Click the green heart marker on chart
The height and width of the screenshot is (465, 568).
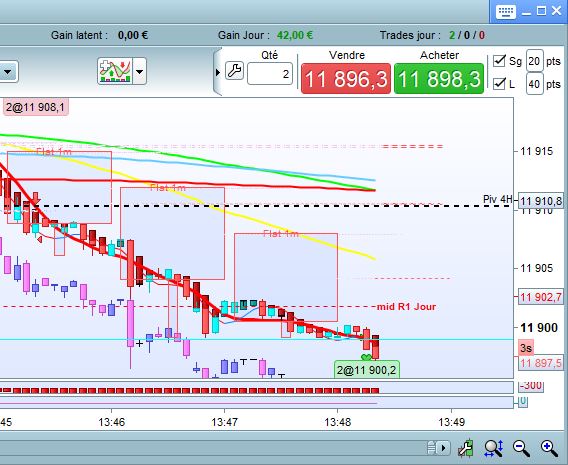click(x=367, y=357)
